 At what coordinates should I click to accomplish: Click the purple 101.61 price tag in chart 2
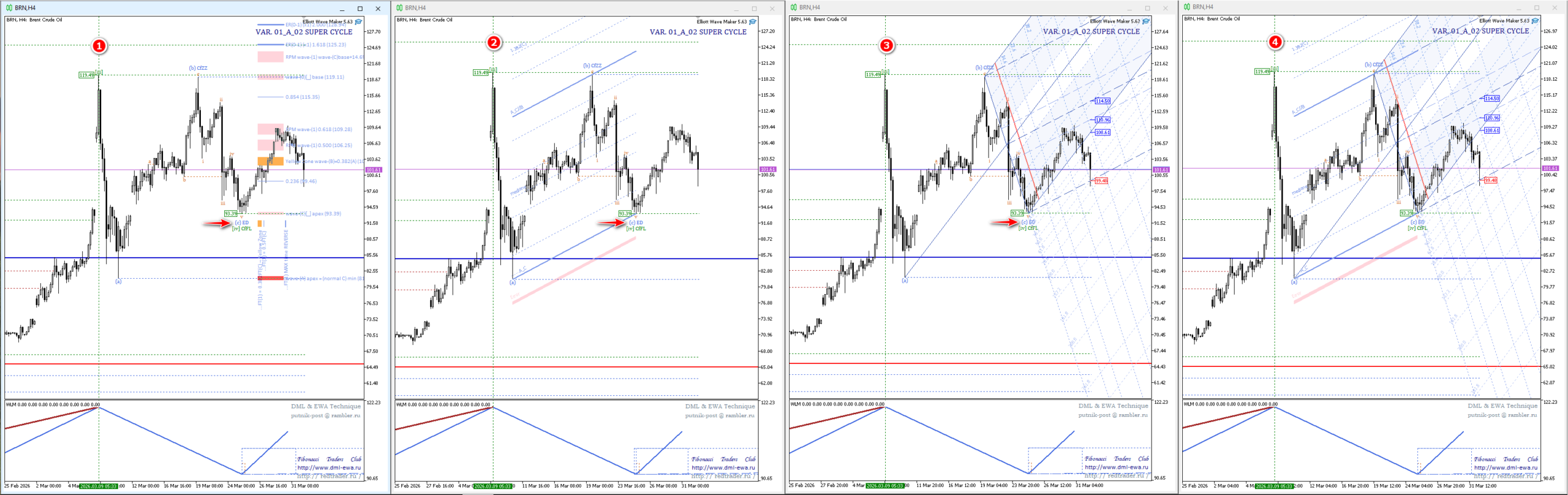coord(767,169)
